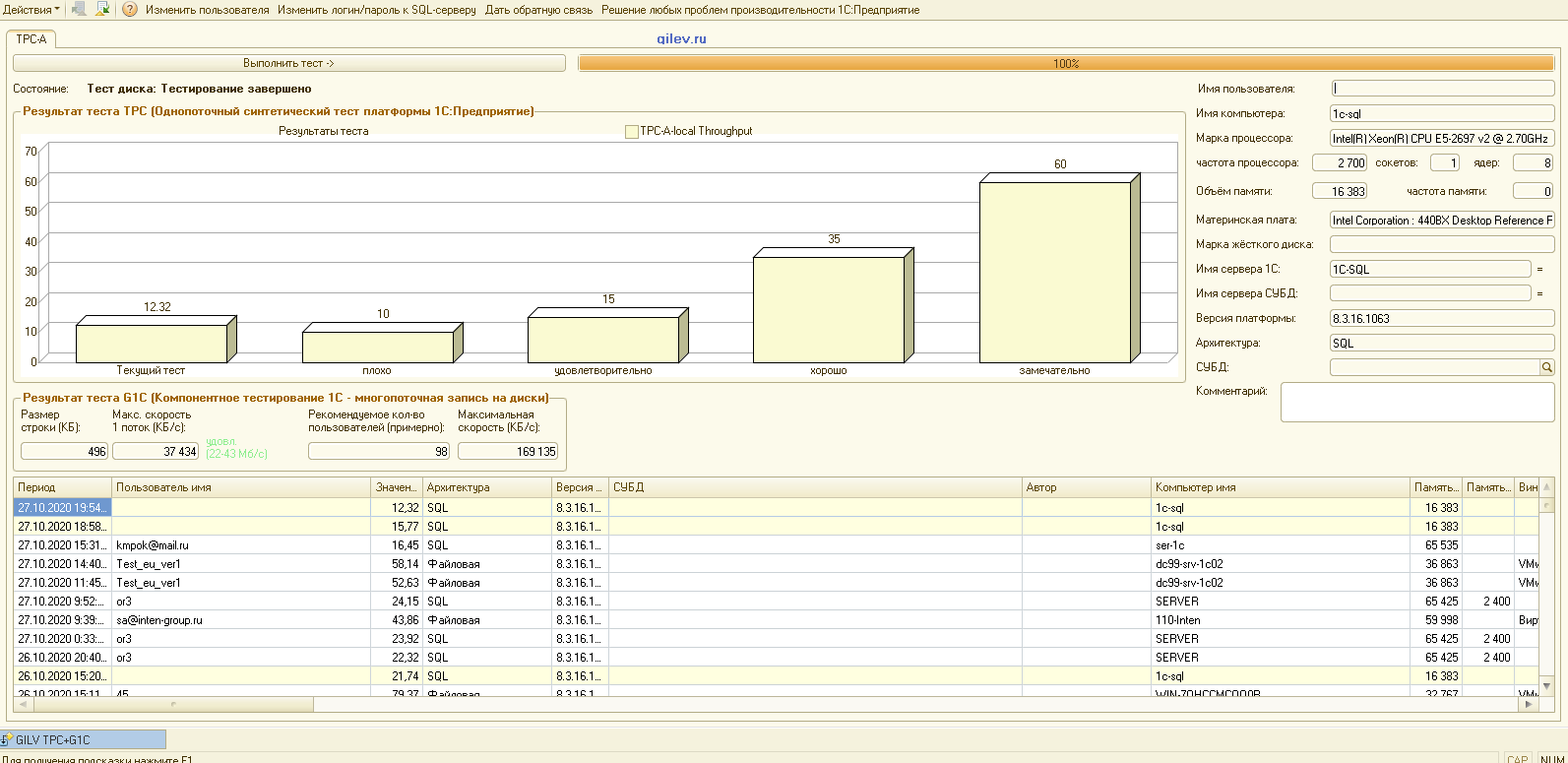Click Решение любых проблем производительности 1С:Предприятие
1568x763 pixels.
[760, 10]
